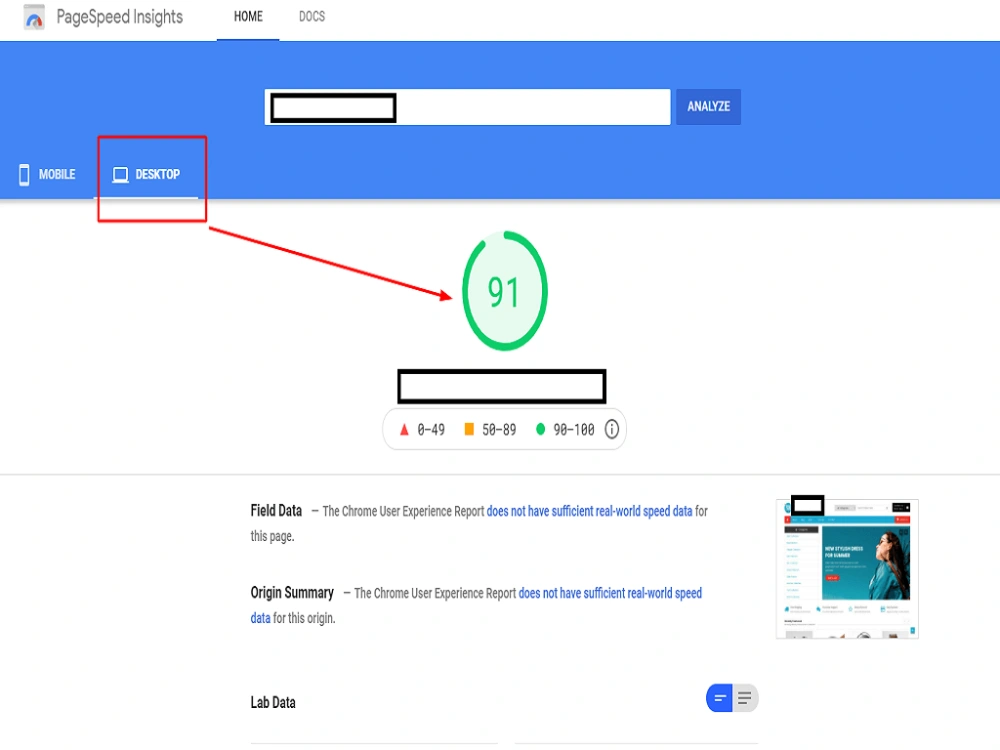Click the 0-49 range label
This screenshot has height=750, width=1000.
pyautogui.click(x=431, y=430)
